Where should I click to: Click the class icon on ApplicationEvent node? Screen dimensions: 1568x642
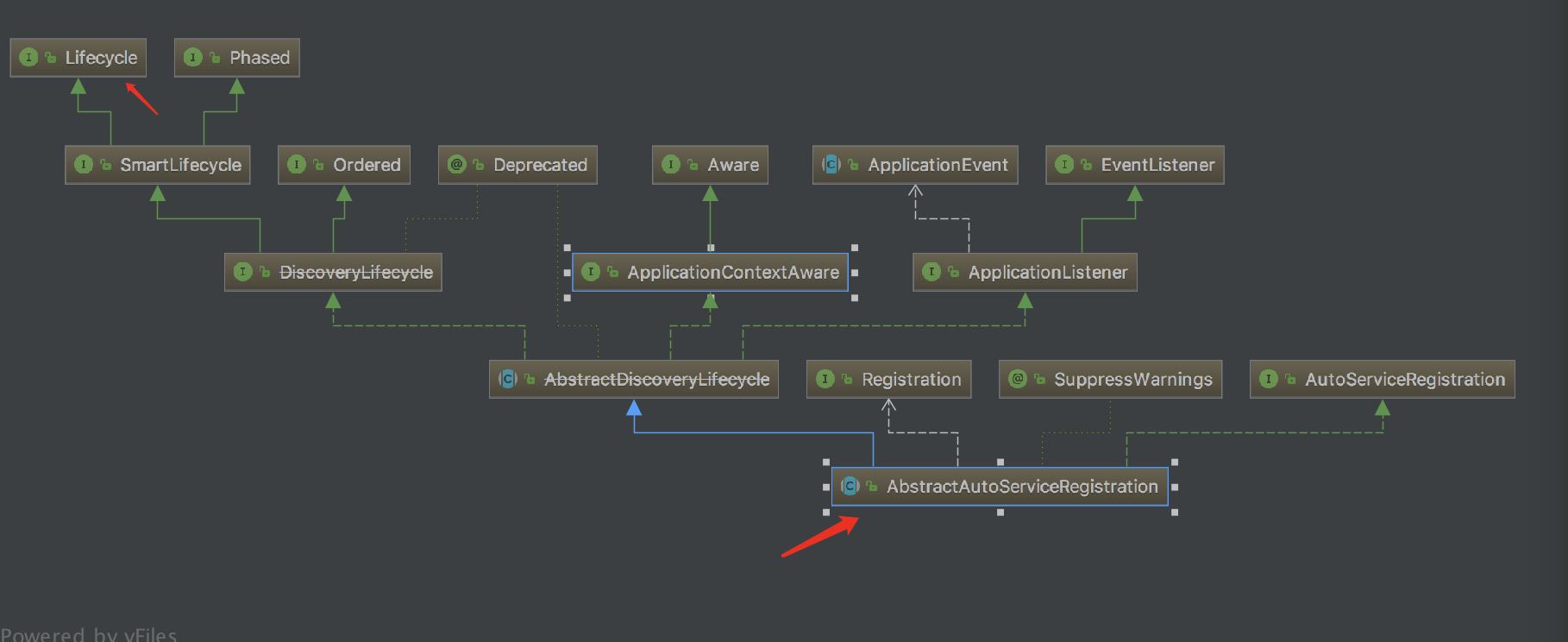831,165
